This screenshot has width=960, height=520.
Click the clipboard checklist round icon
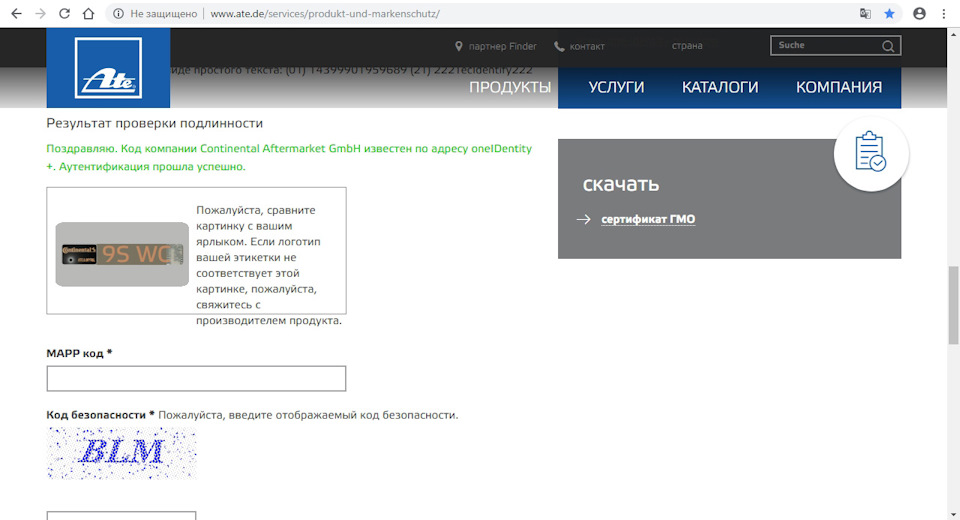click(871, 153)
